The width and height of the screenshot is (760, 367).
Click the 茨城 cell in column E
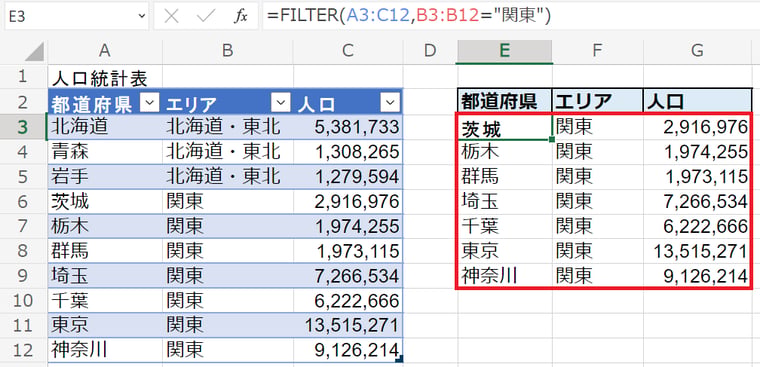pos(504,127)
